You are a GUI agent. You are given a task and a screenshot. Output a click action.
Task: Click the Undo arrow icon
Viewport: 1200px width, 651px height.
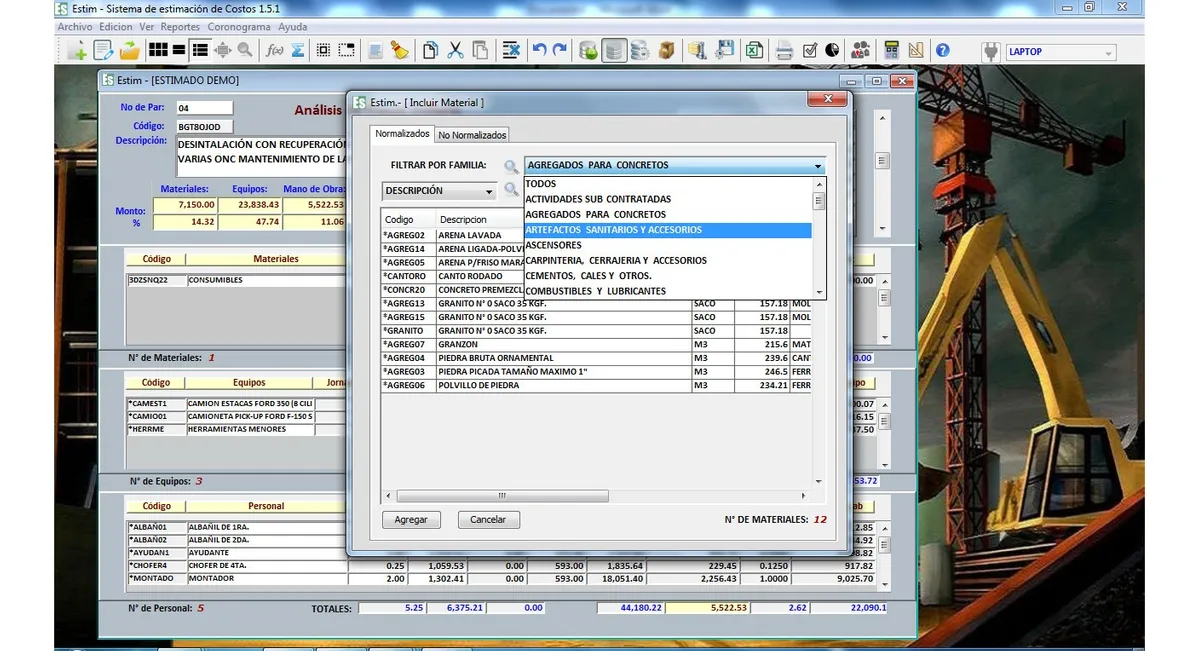[x=540, y=49]
